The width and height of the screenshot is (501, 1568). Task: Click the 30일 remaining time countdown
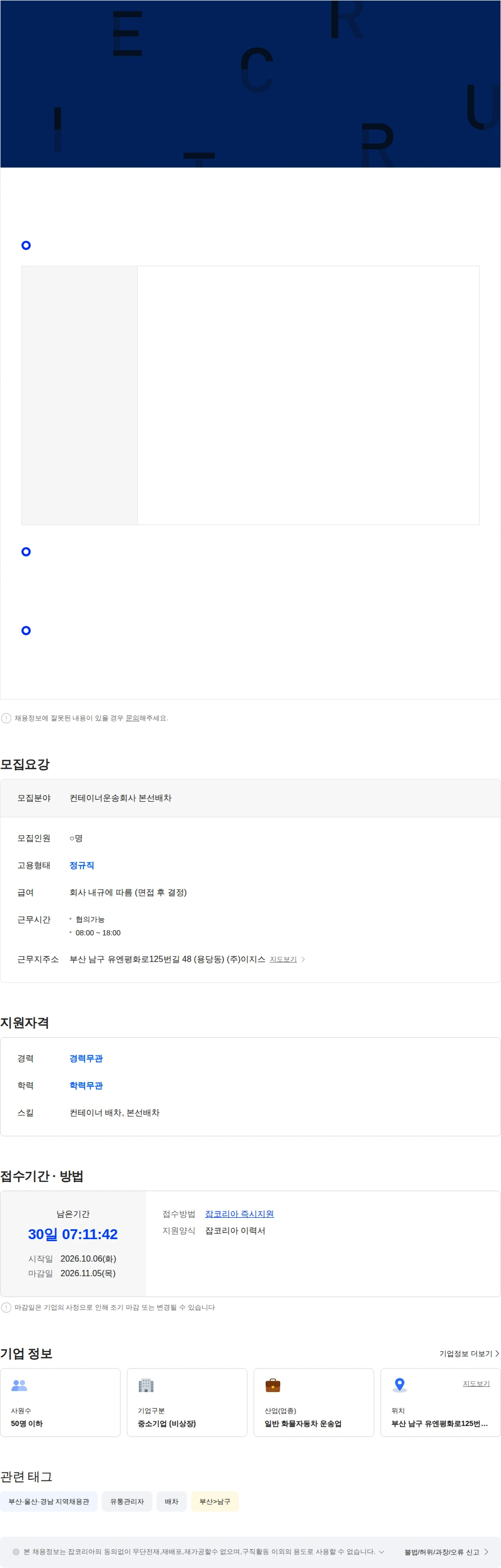point(73,1234)
